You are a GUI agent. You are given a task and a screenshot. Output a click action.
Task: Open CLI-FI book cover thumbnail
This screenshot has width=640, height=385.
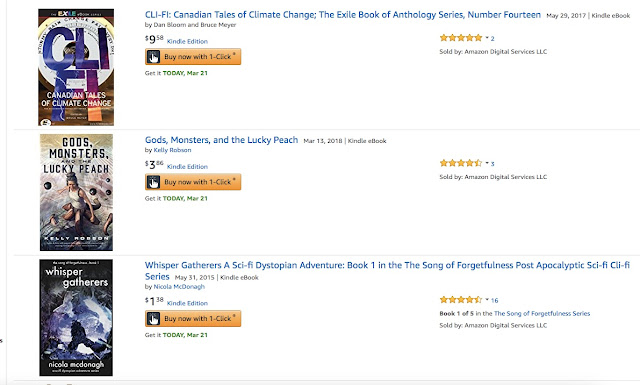click(x=76, y=67)
